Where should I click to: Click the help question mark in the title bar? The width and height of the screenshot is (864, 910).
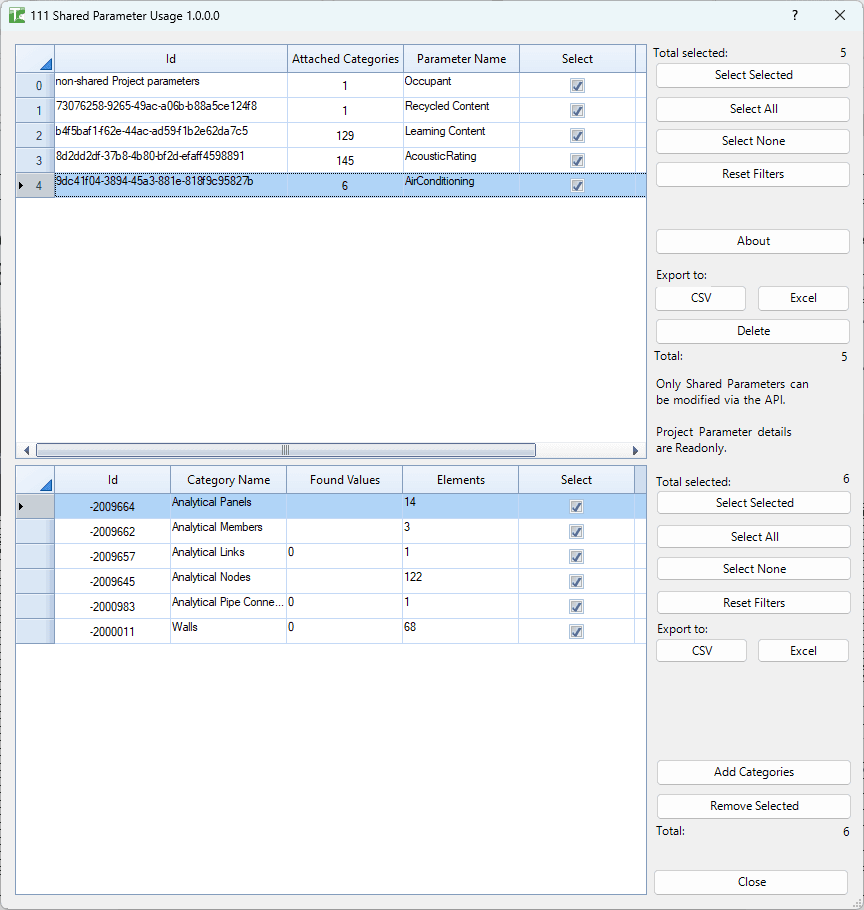tap(795, 16)
